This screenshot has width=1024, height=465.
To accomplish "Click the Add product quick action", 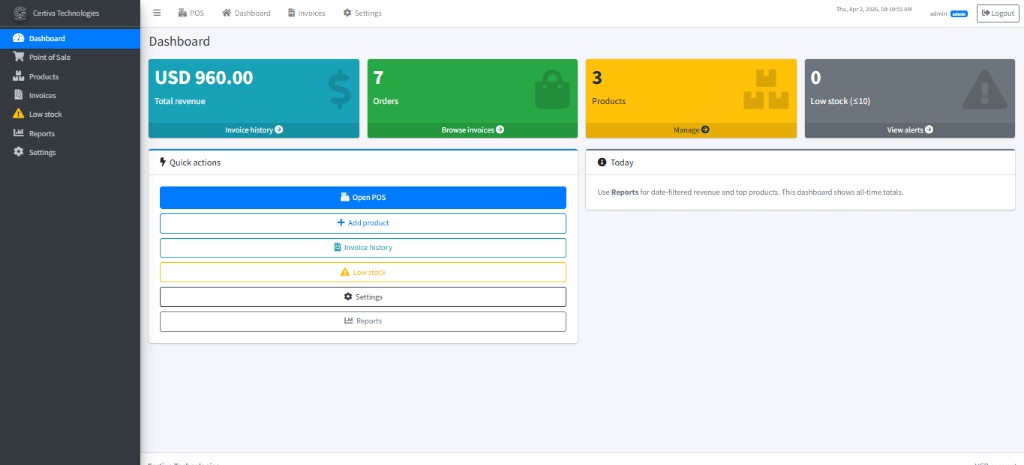I will coord(363,223).
